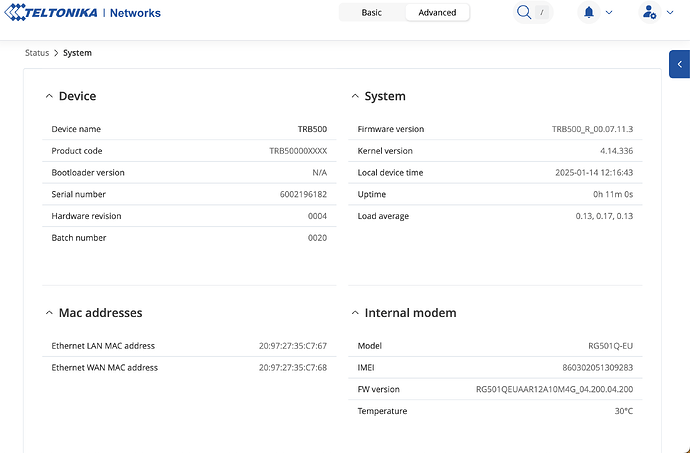Expand the user account dropdown chevron
This screenshot has width=690, height=453.
tap(670, 12)
